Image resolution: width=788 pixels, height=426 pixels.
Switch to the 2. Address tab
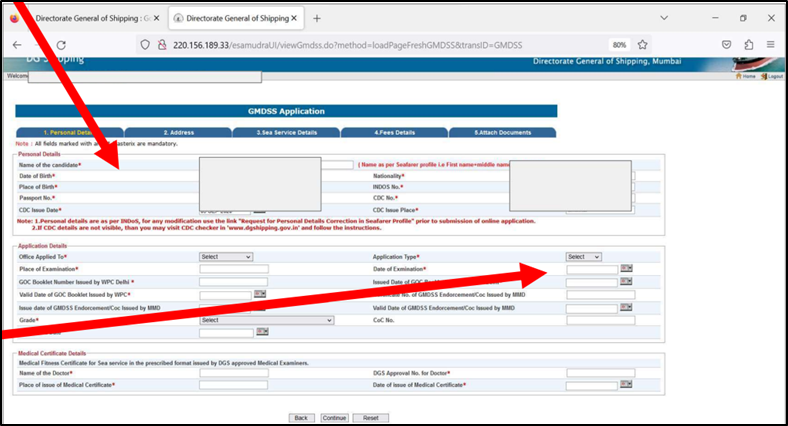(x=178, y=133)
